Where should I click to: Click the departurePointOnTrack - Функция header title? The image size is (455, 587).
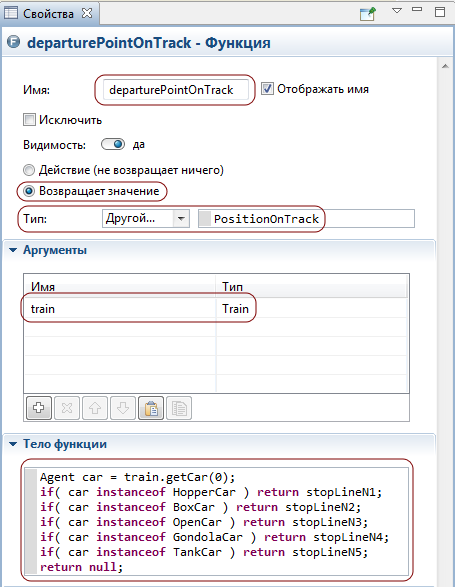pyautogui.click(x=149, y=43)
